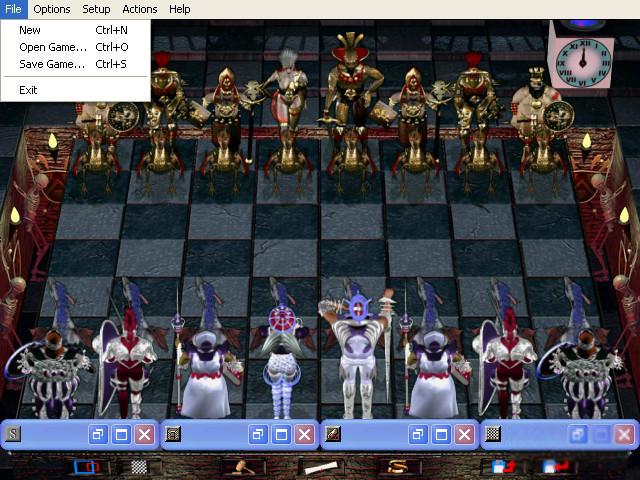640x480 pixels.
Task: Restore the second minimized window
Action: click(x=258, y=434)
